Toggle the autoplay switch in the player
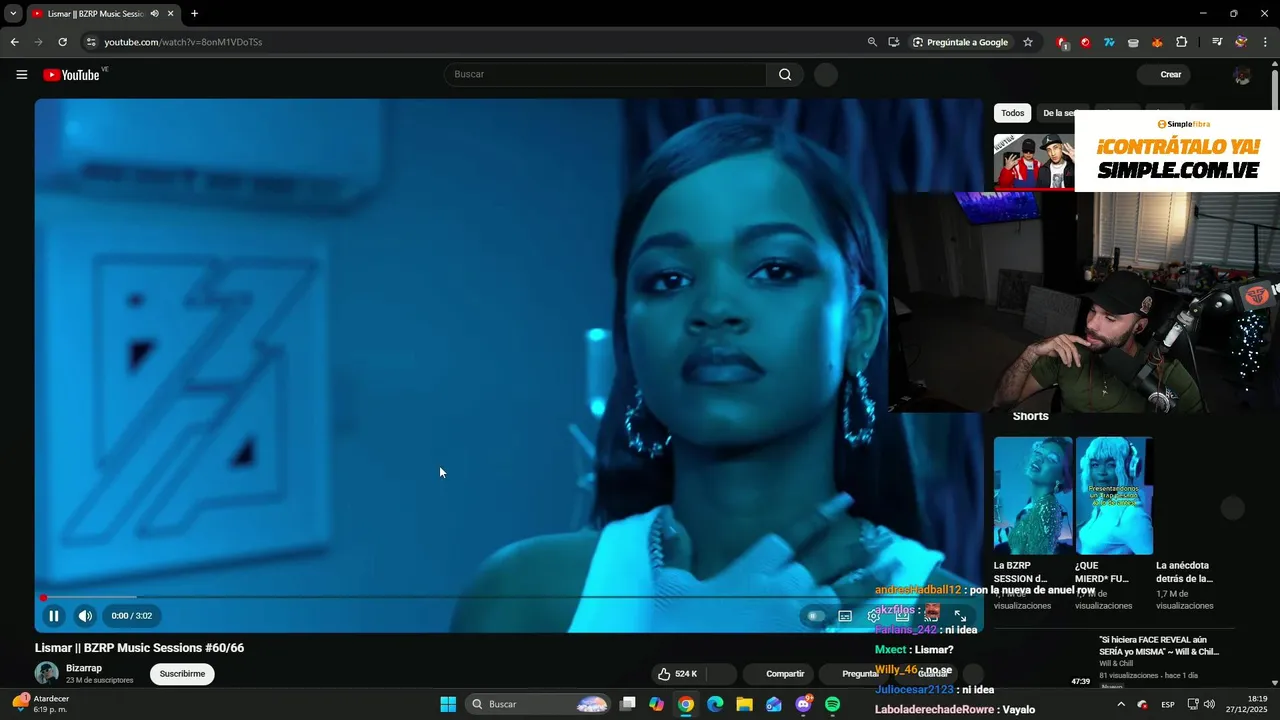The height and width of the screenshot is (720, 1280). tap(816, 616)
